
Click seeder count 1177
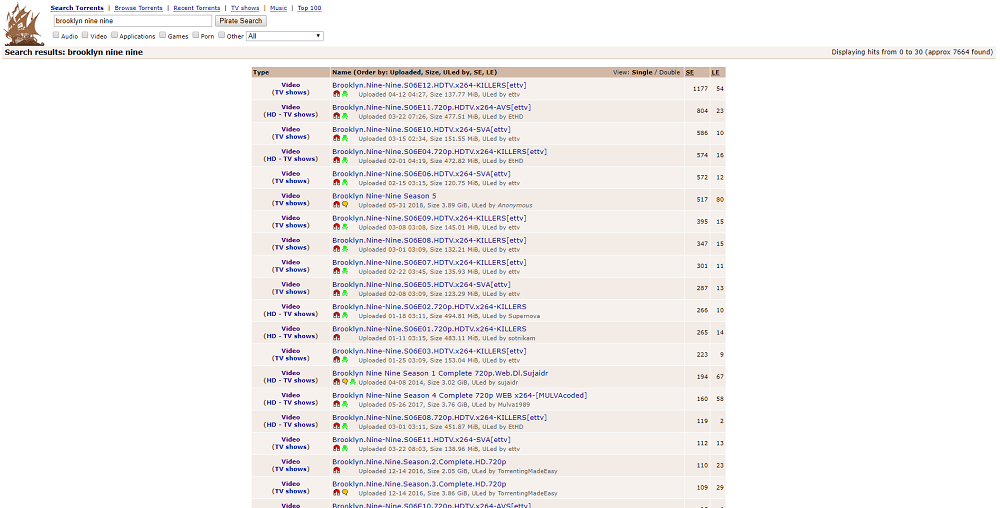point(700,89)
